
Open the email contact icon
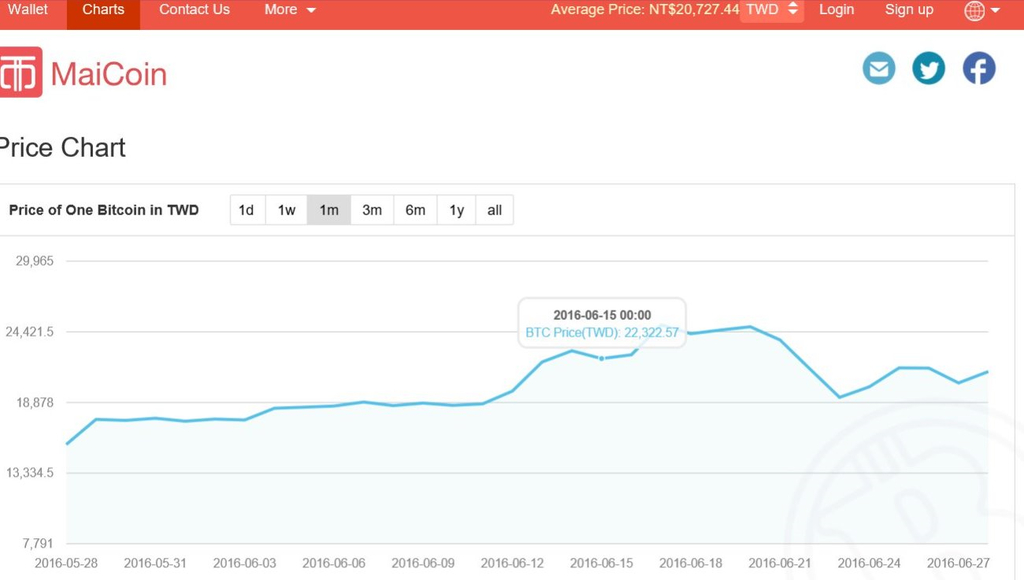(x=879, y=69)
